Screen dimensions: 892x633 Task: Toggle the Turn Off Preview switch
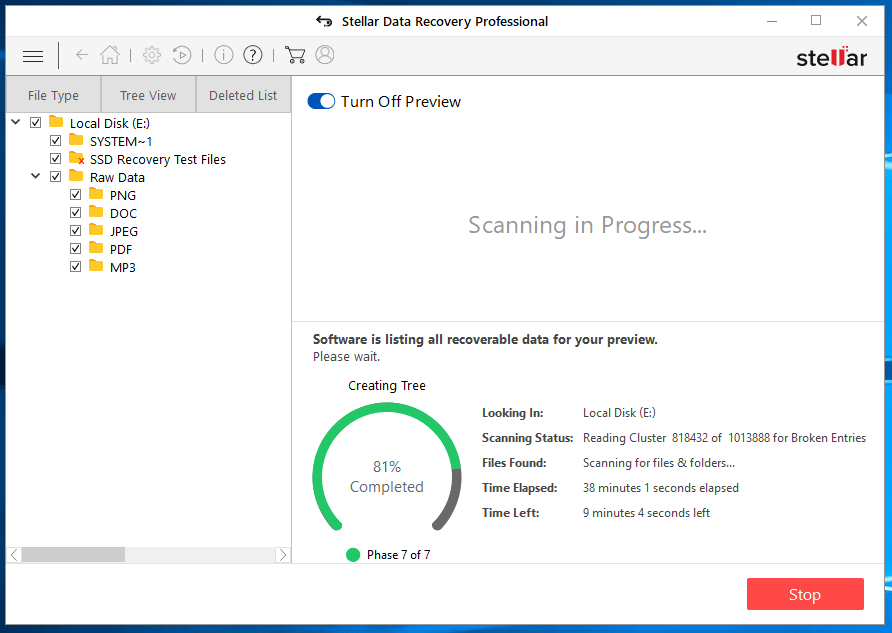tap(321, 101)
